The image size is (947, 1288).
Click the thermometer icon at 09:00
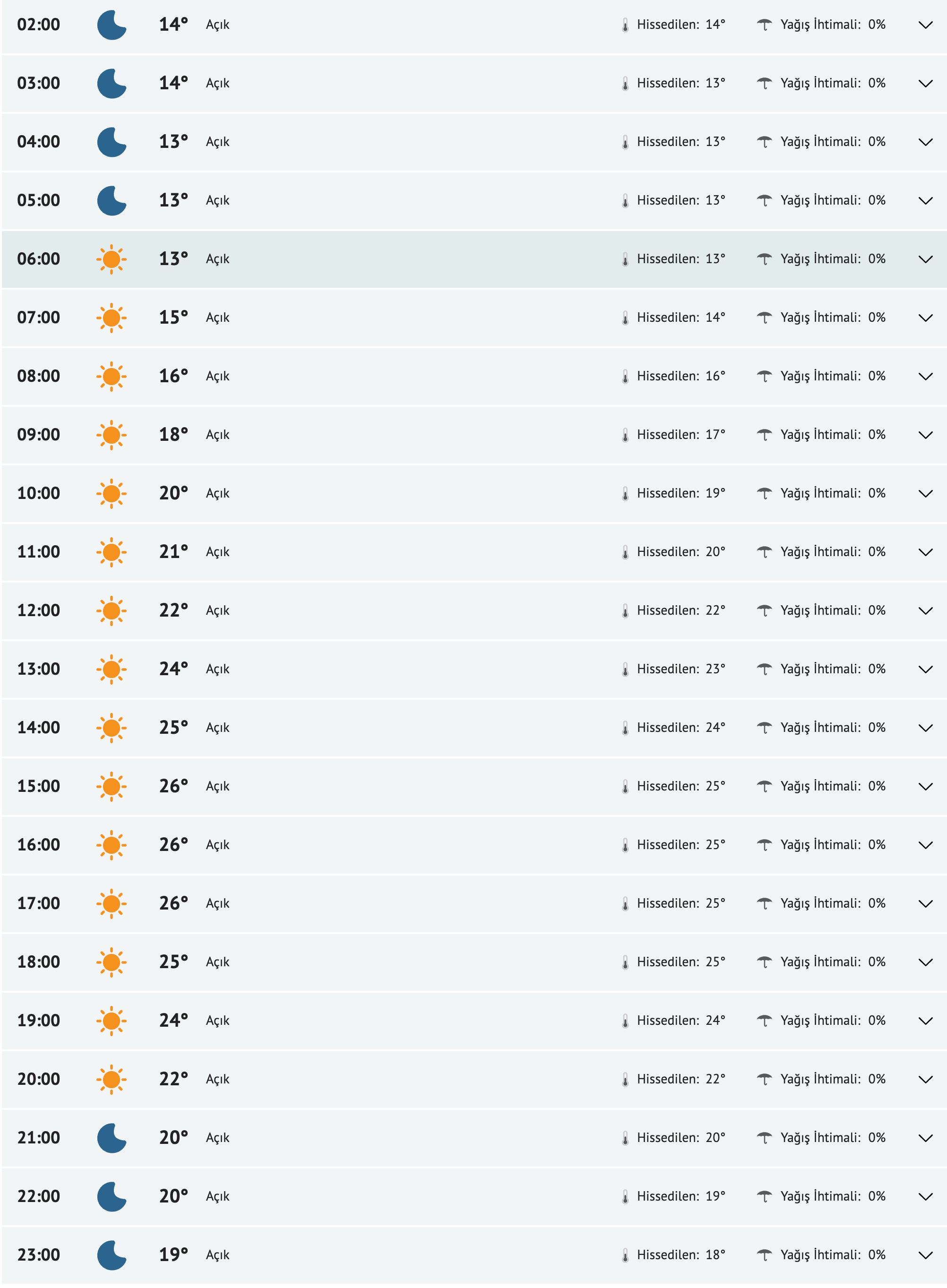(x=625, y=436)
